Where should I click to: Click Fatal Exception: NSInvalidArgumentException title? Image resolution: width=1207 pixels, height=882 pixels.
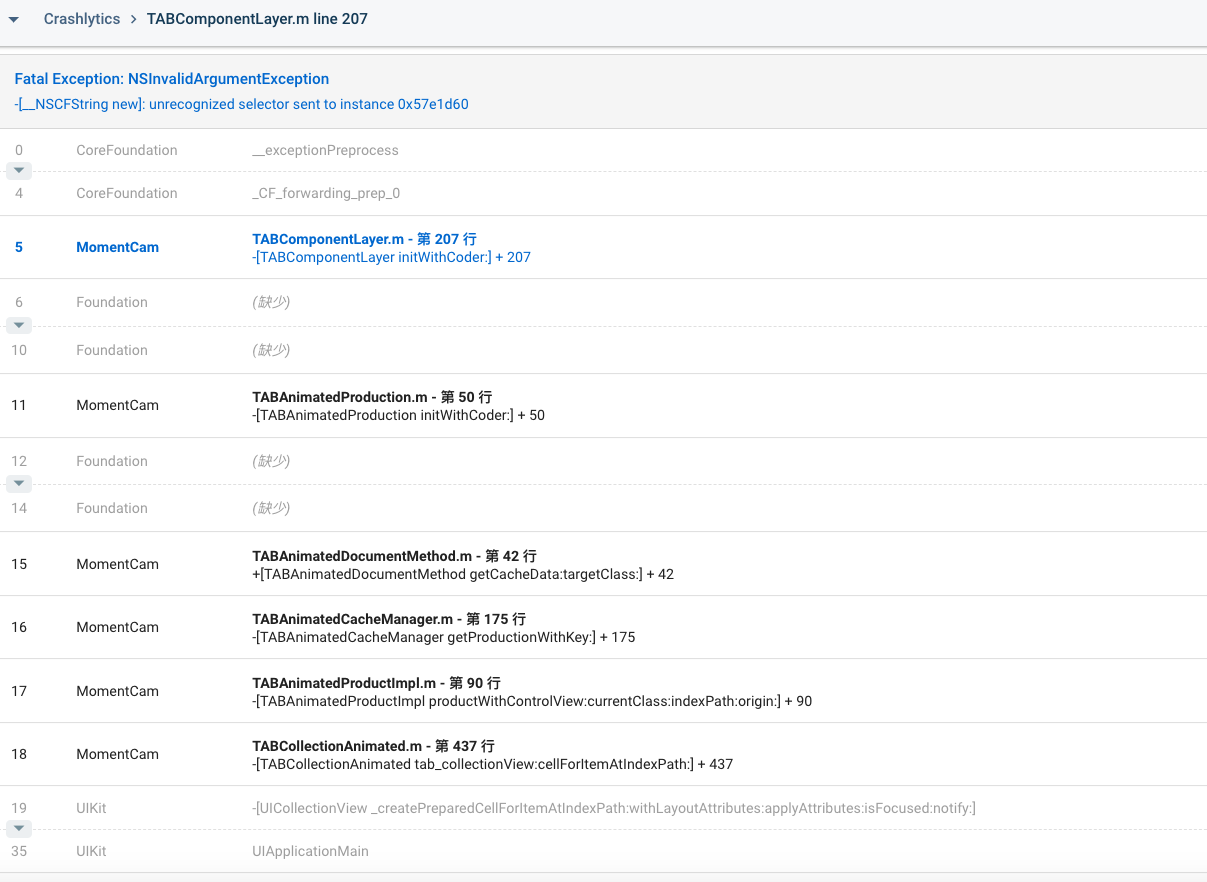[172, 79]
